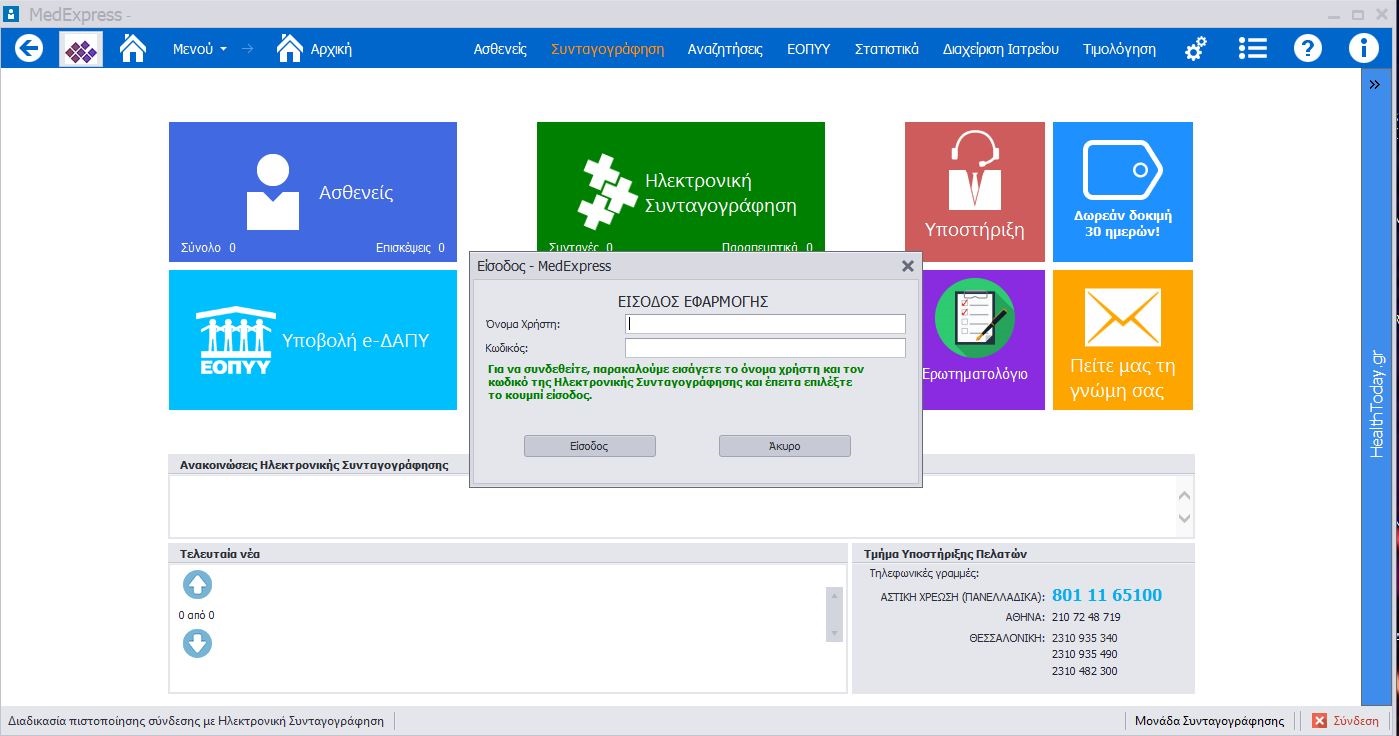Image resolution: width=1399 pixels, height=736 pixels.
Task: Click the status message about πιστοποίησης σύνδεσης
Action: pyautogui.click(x=196, y=720)
